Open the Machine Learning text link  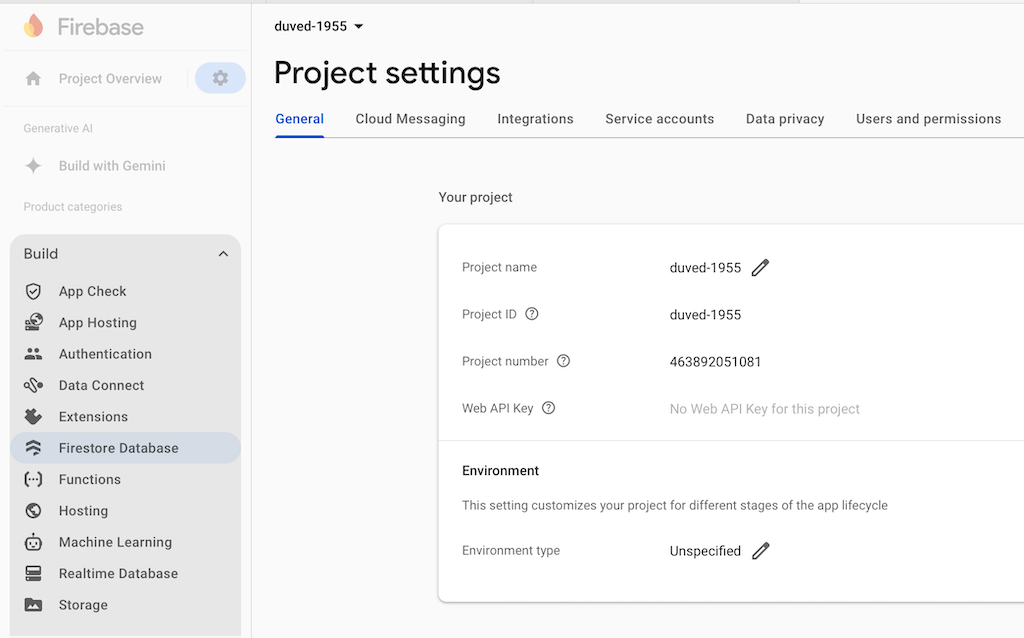115,542
